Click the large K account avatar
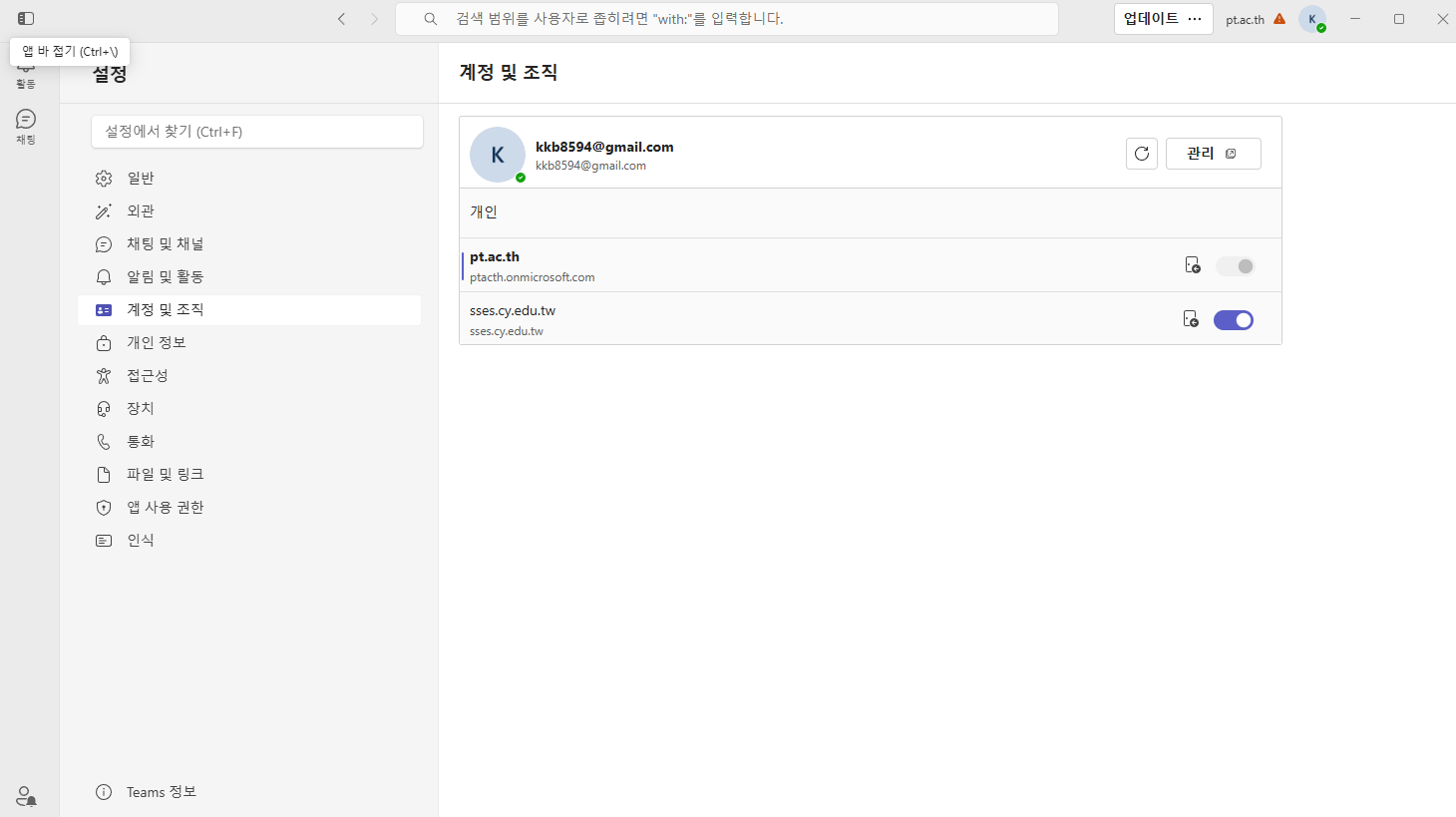The image size is (1456, 817). pos(498,155)
